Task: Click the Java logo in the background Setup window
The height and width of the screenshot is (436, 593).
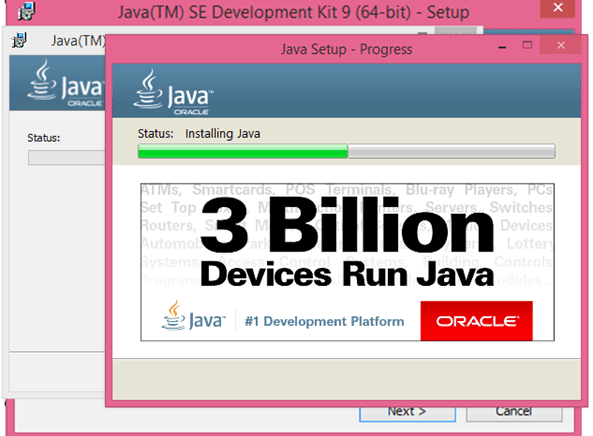Action: (x=65, y=83)
